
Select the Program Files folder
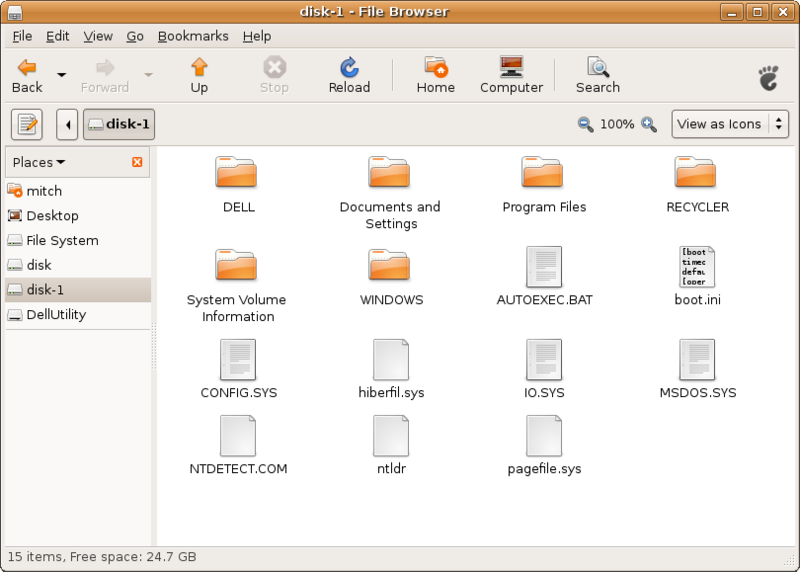[542, 172]
